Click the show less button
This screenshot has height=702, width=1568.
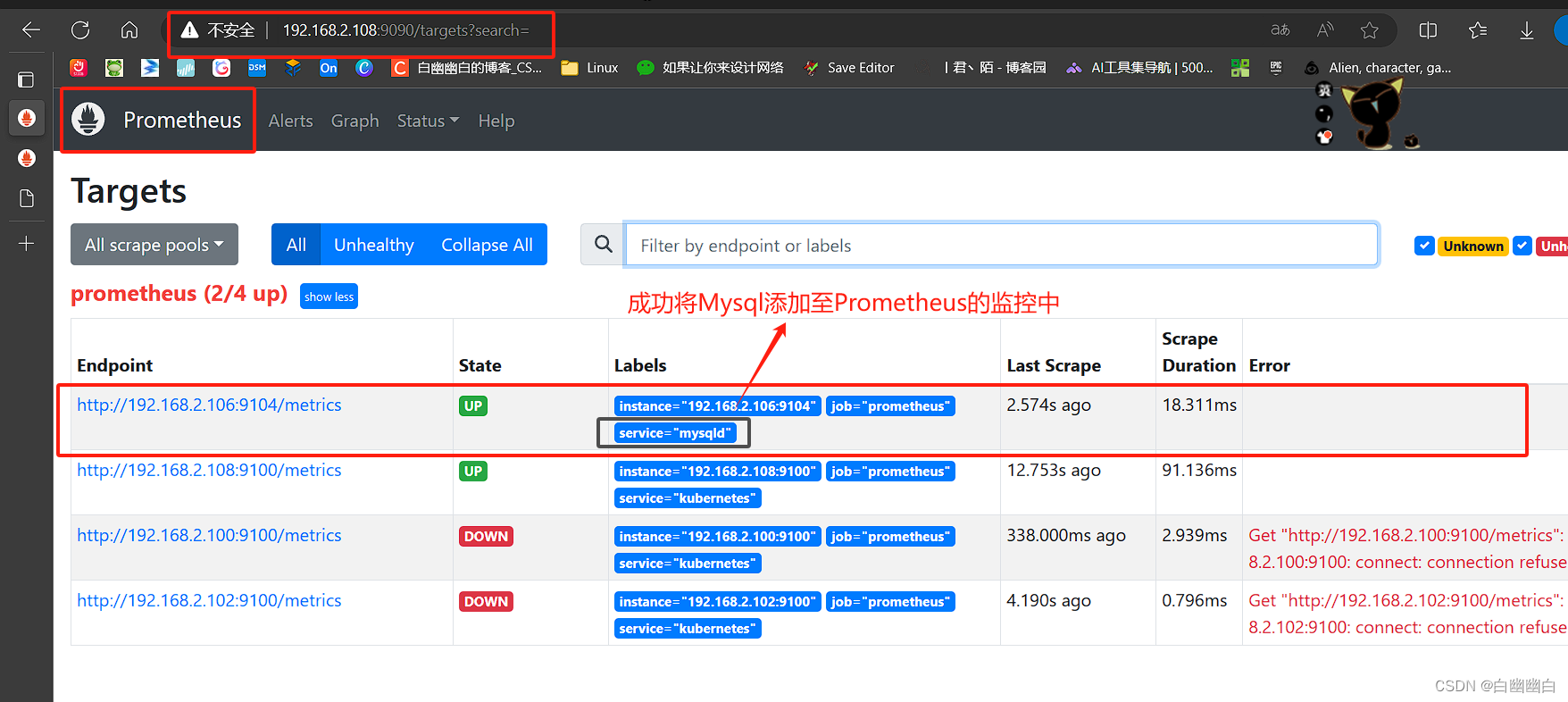(x=329, y=297)
